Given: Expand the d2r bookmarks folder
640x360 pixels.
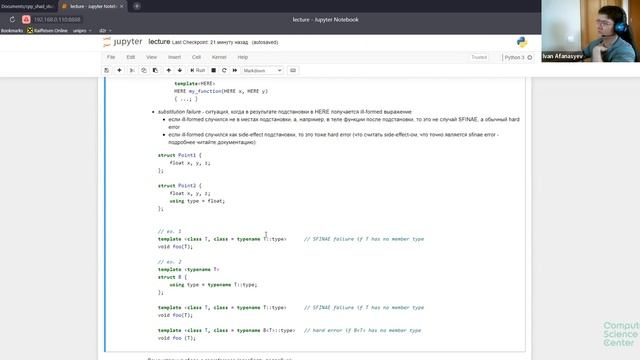Looking at the screenshot, I should pos(105,30).
